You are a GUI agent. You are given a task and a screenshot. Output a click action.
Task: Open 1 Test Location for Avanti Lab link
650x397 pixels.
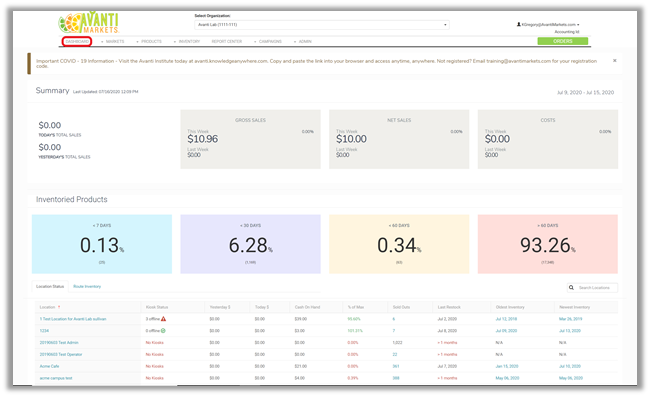pyautogui.click(x=73, y=319)
